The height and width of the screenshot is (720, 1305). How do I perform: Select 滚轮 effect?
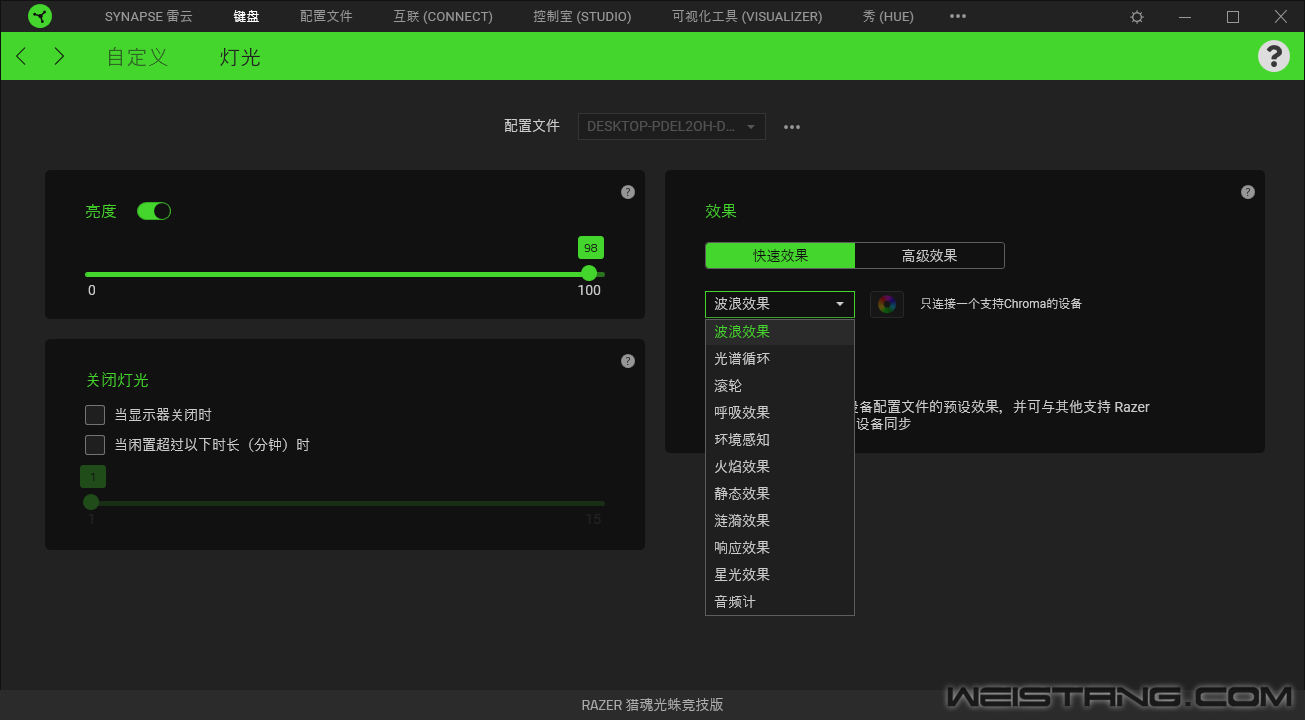[780, 386]
